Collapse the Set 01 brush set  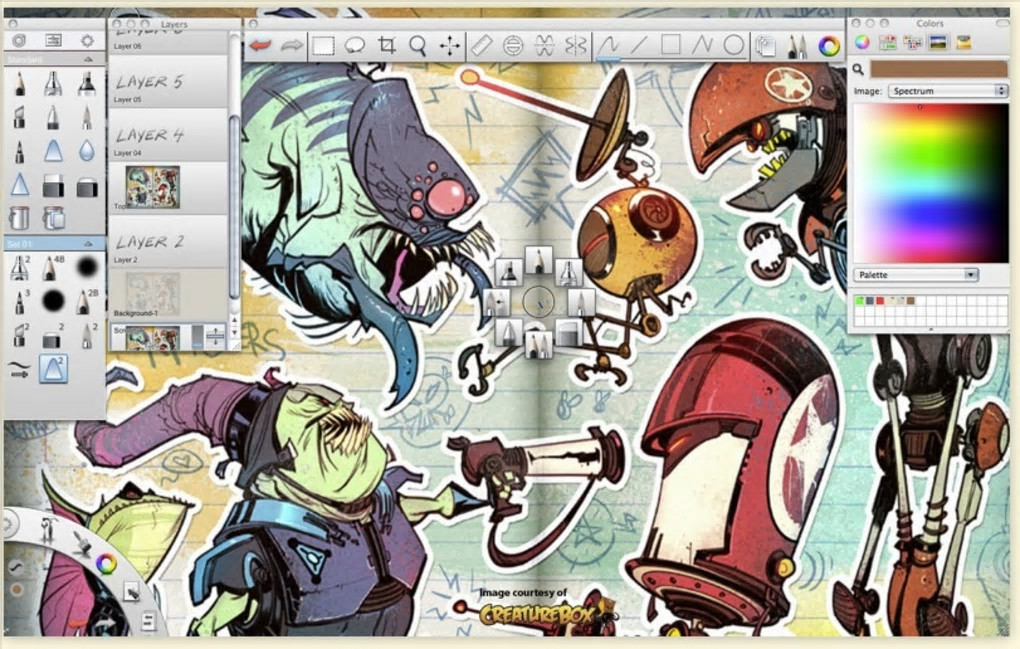[88, 244]
